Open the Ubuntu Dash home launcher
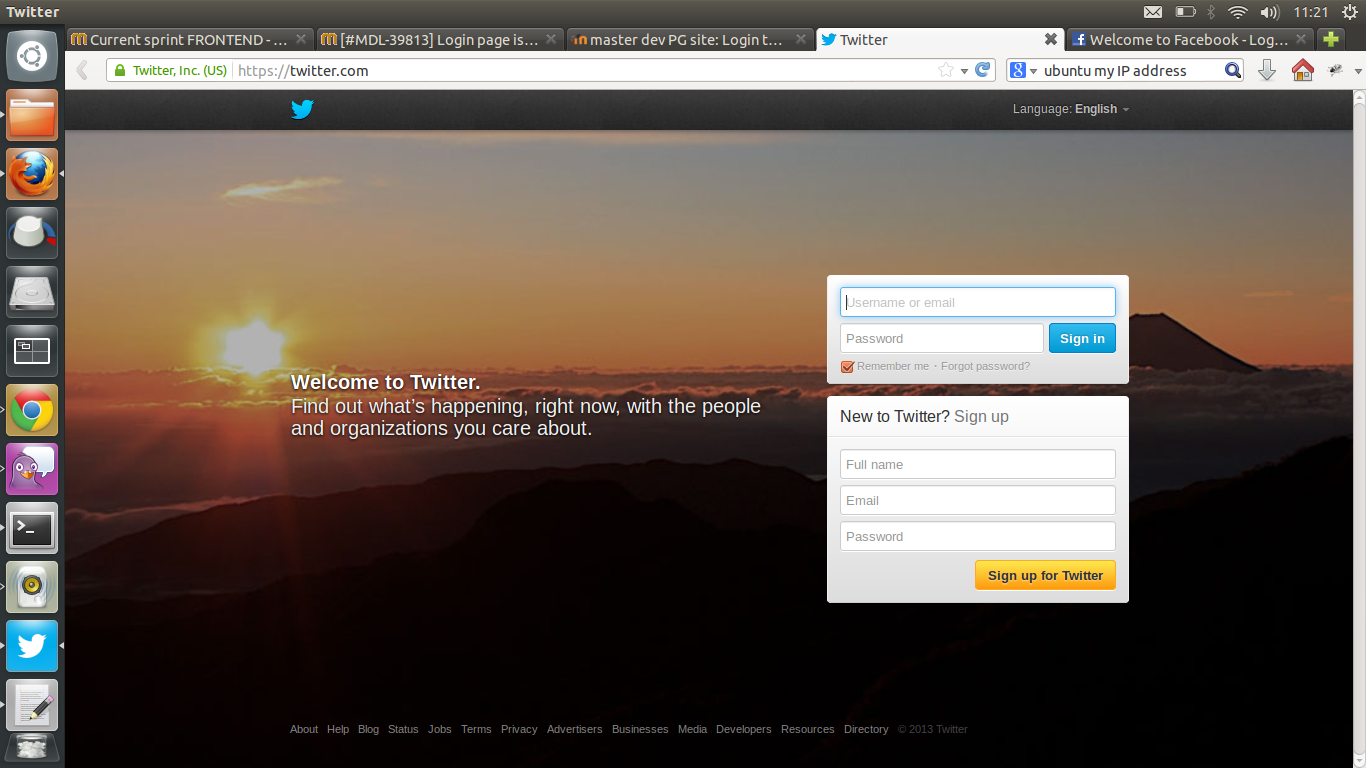This screenshot has width=1366, height=768. tap(32, 56)
